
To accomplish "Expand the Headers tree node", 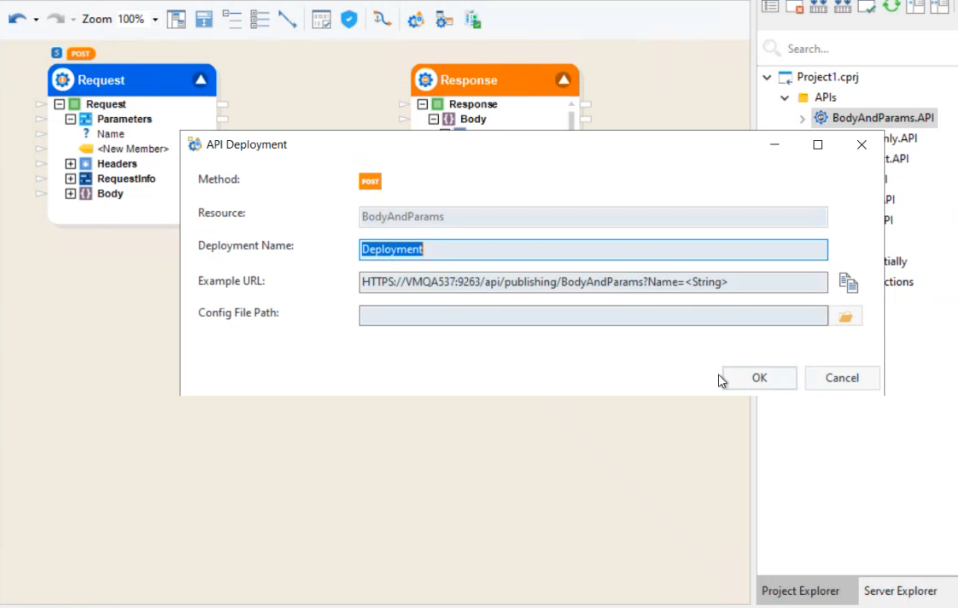I will tap(70, 164).
